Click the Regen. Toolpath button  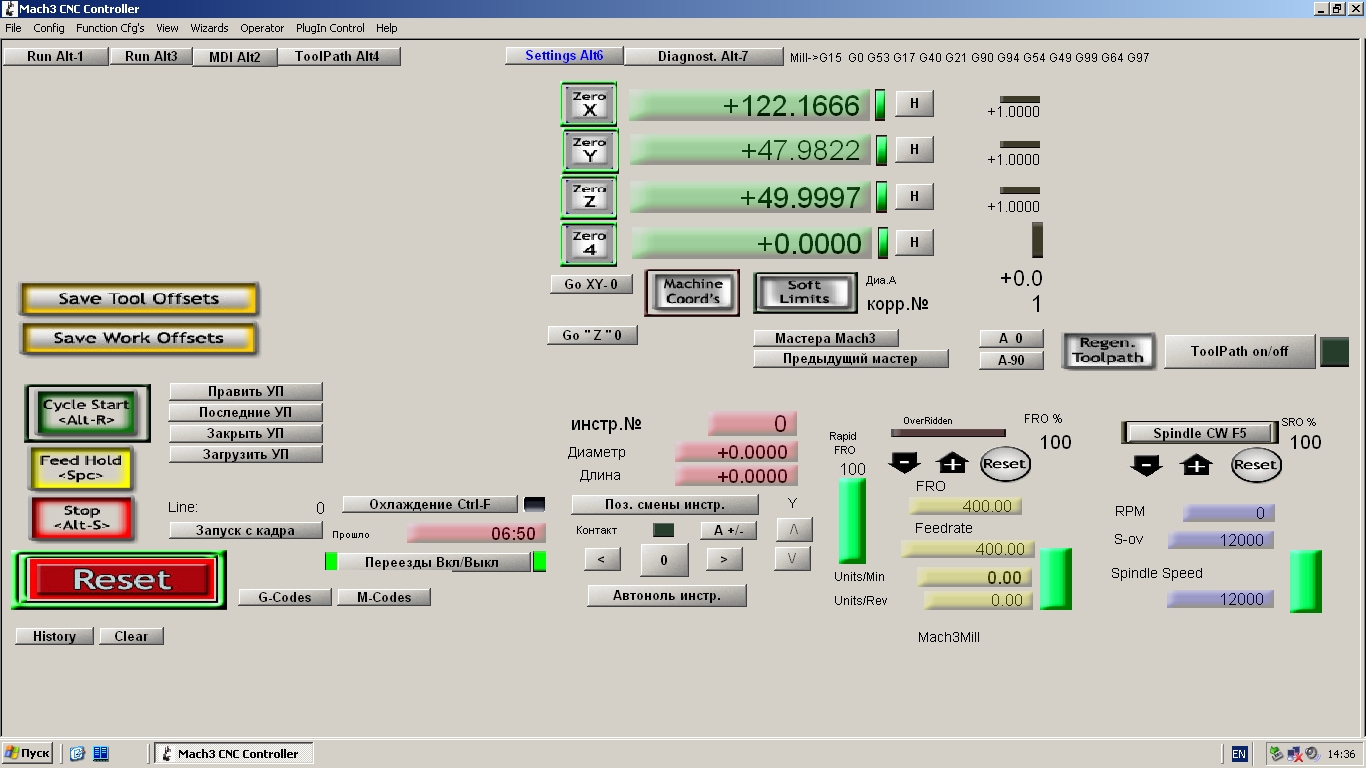point(1108,350)
